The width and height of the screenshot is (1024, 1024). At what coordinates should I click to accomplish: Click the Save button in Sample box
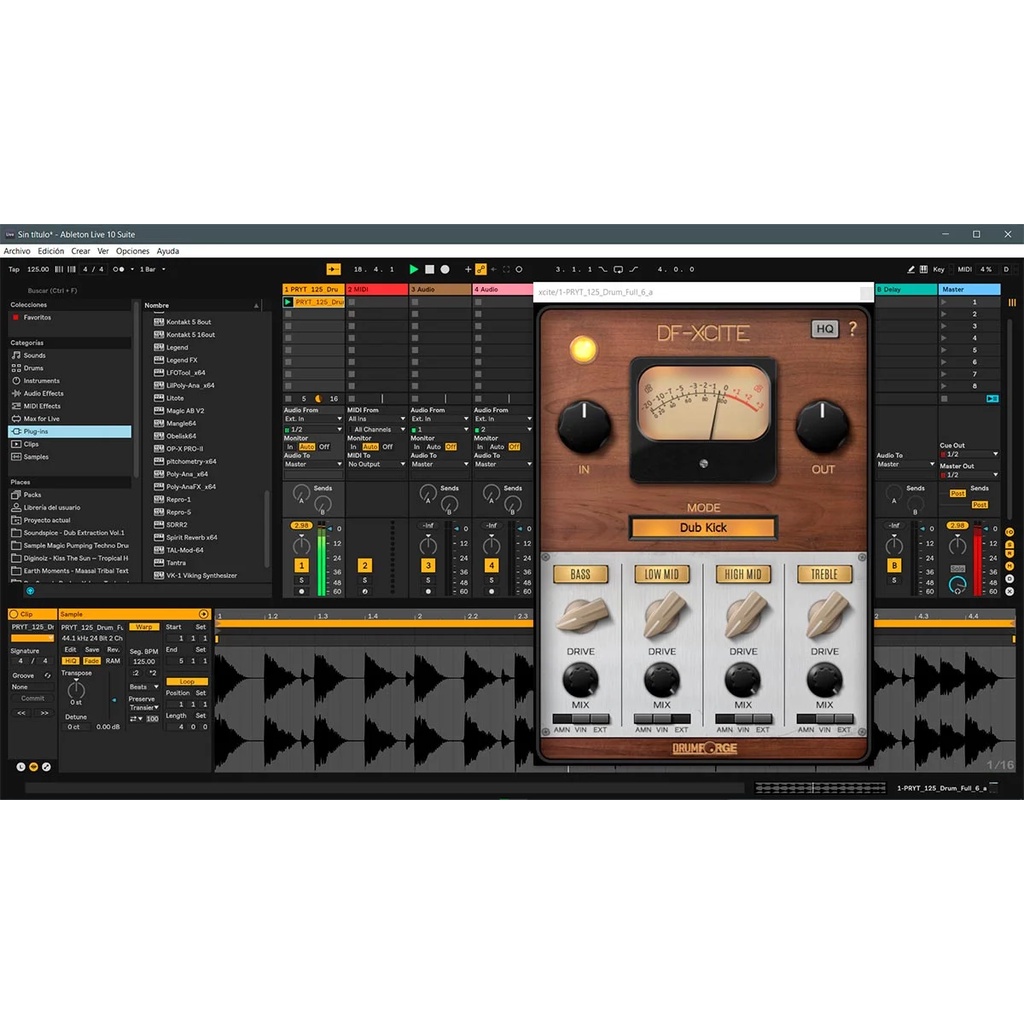[92, 650]
